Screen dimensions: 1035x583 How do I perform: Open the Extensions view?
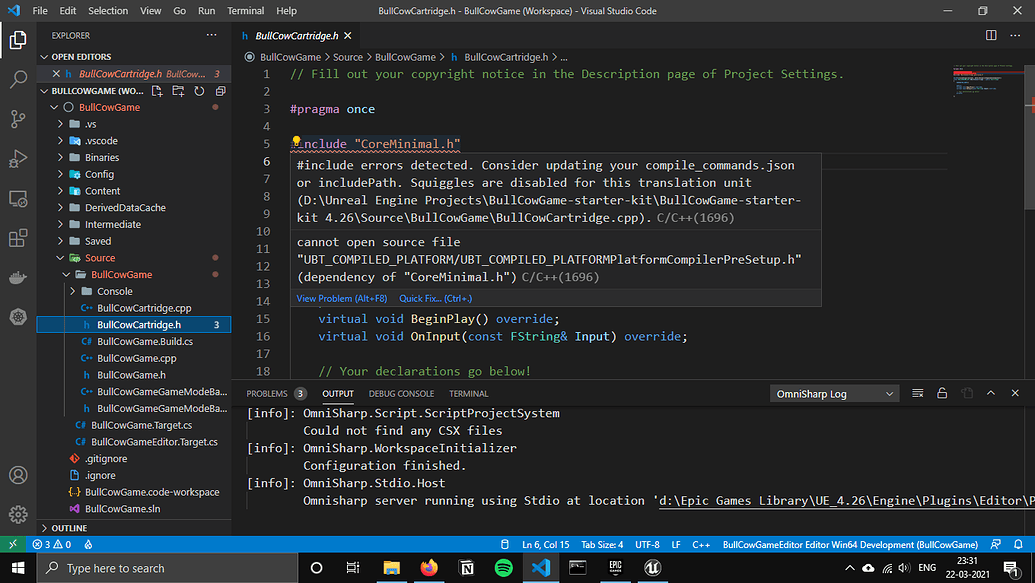click(x=17, y=238)
